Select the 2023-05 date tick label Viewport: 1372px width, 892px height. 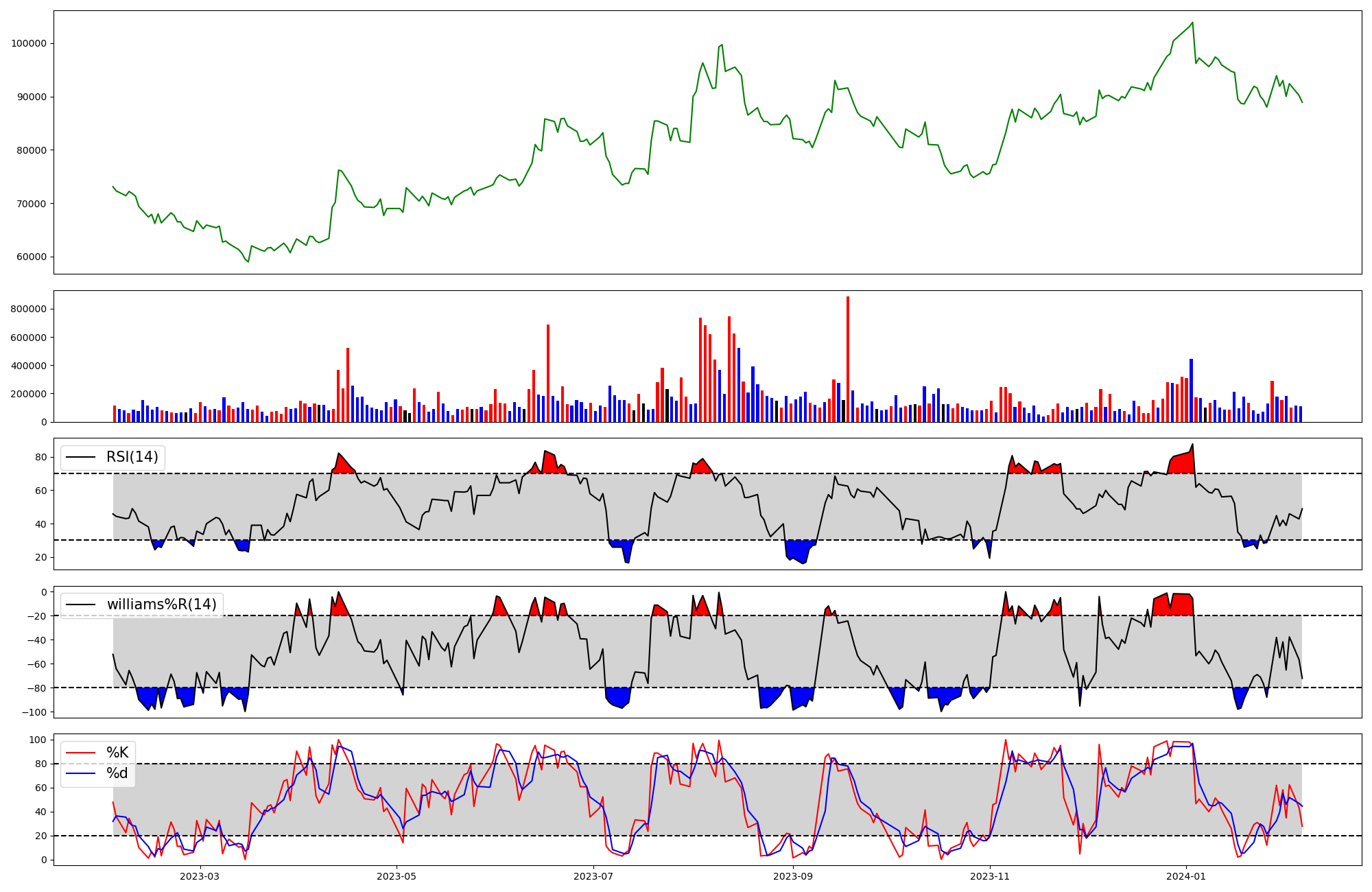(x=397, y=876)
